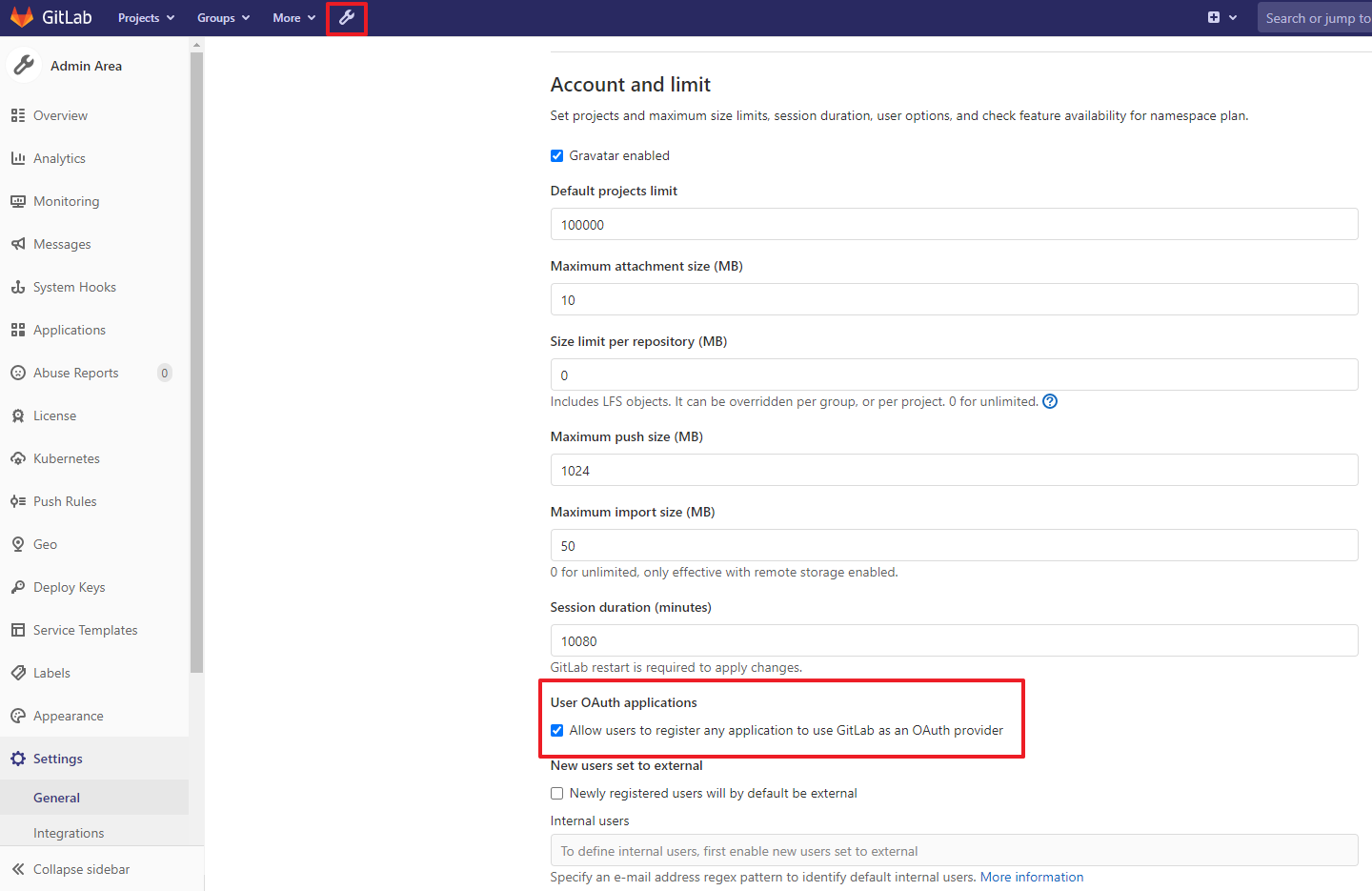The height and width of the screenshot is (891, 1372).
Task: Click the Account and limit heading
Action: tap(630, 84)
